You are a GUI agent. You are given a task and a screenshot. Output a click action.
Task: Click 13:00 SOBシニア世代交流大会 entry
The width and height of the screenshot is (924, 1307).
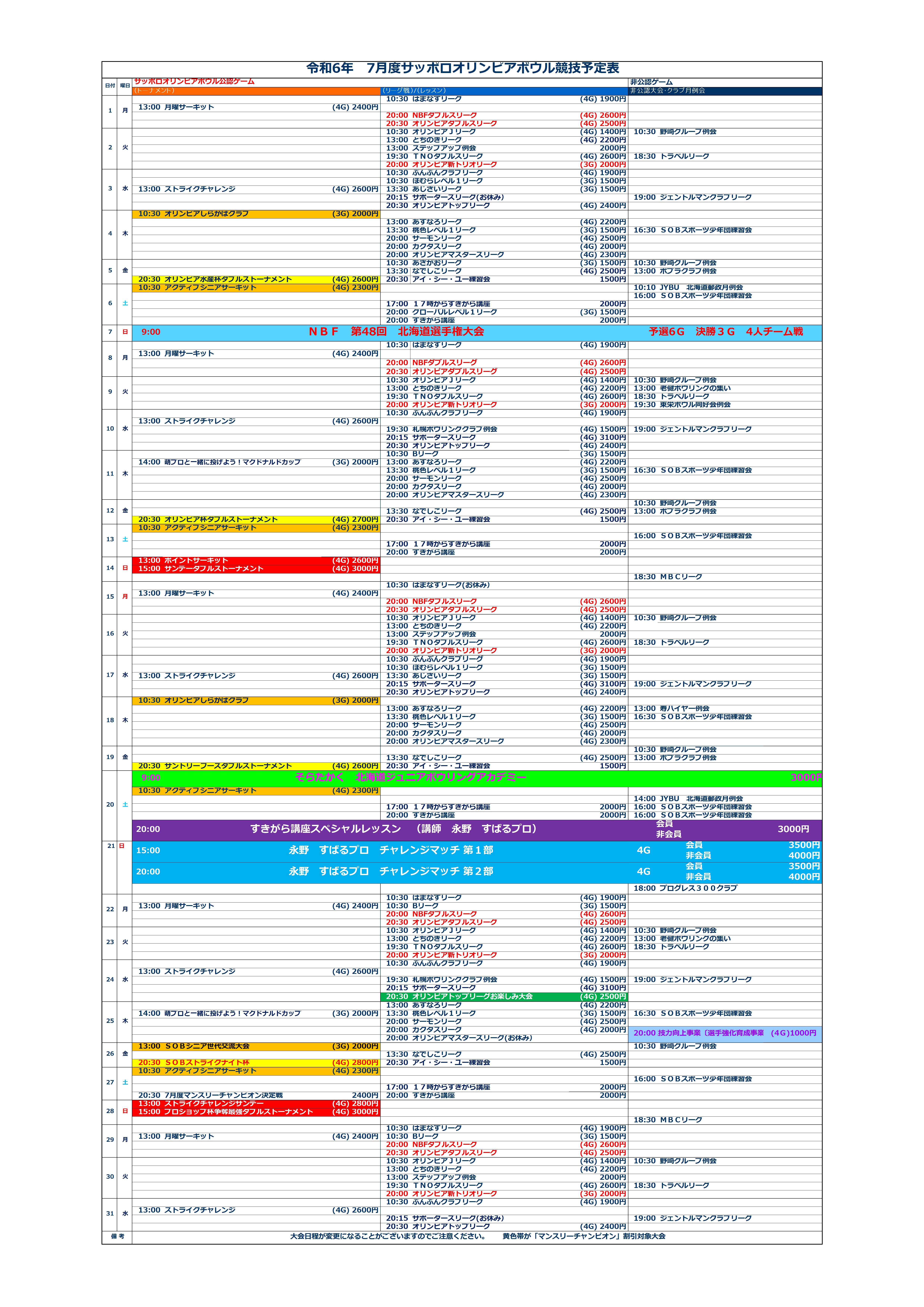click(x=256, y=1046)
